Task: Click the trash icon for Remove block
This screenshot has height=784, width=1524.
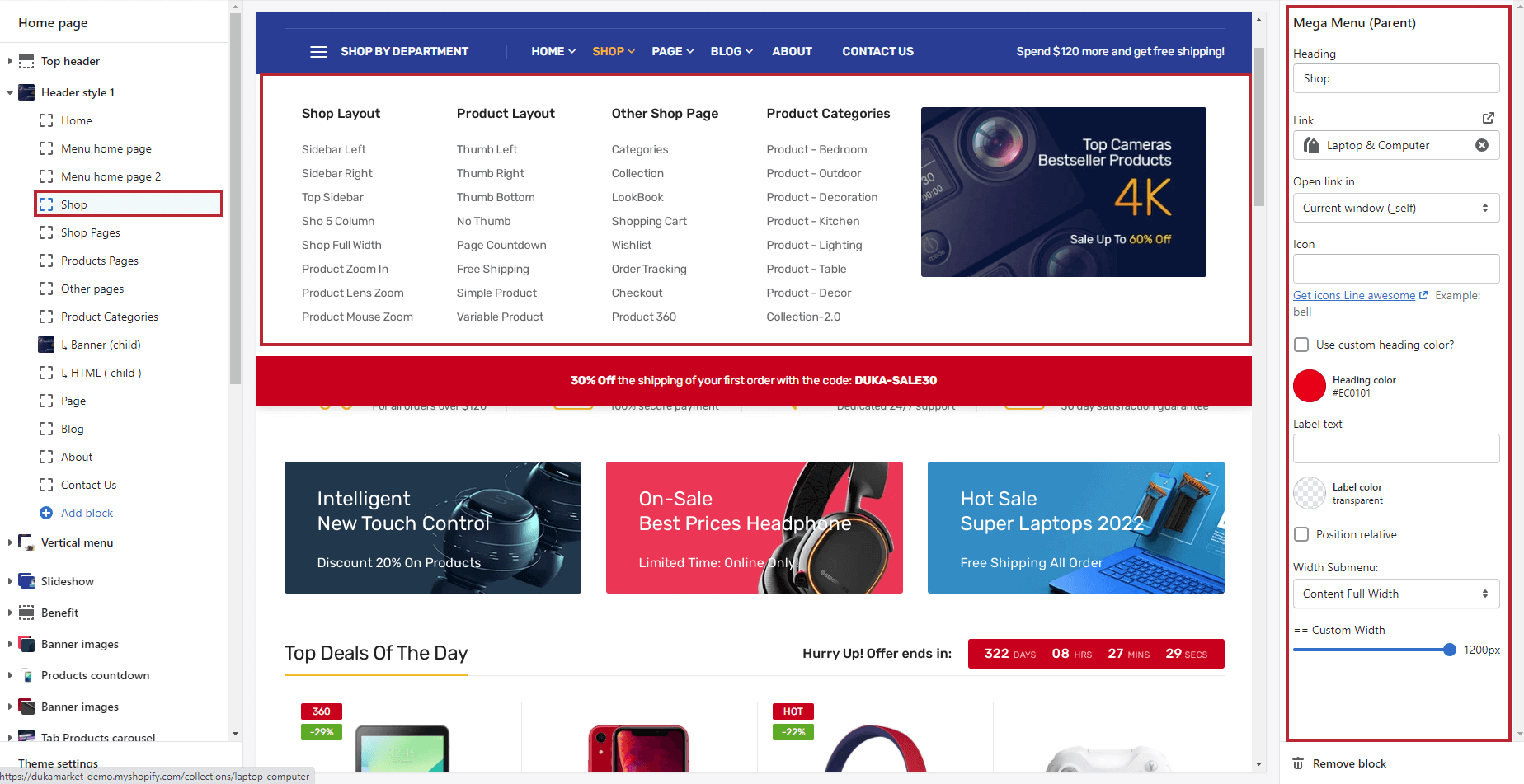Action: click(x=1298, y=763)
